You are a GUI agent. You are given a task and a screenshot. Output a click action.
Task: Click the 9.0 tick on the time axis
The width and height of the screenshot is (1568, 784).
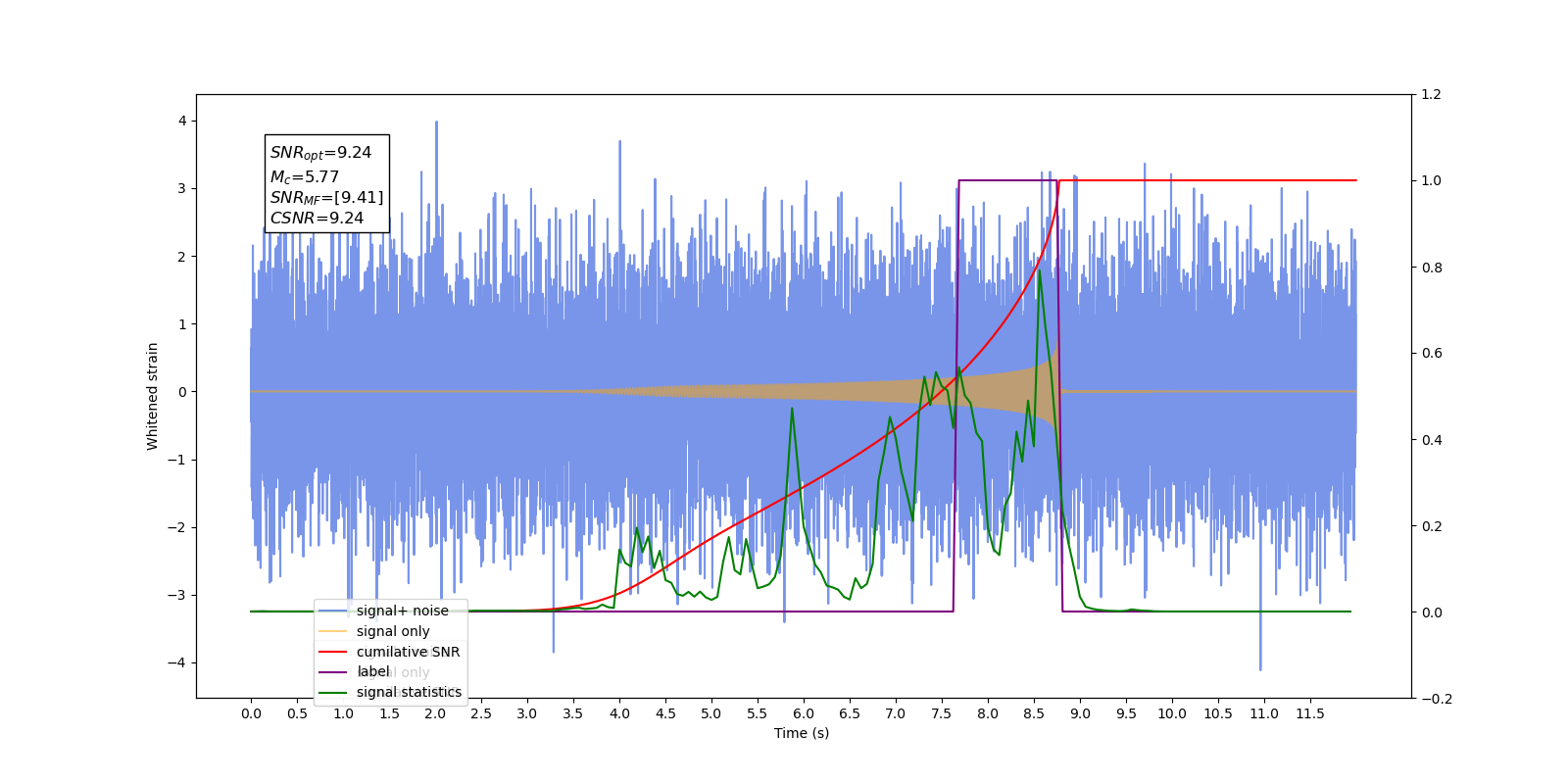coord(1080,713)
